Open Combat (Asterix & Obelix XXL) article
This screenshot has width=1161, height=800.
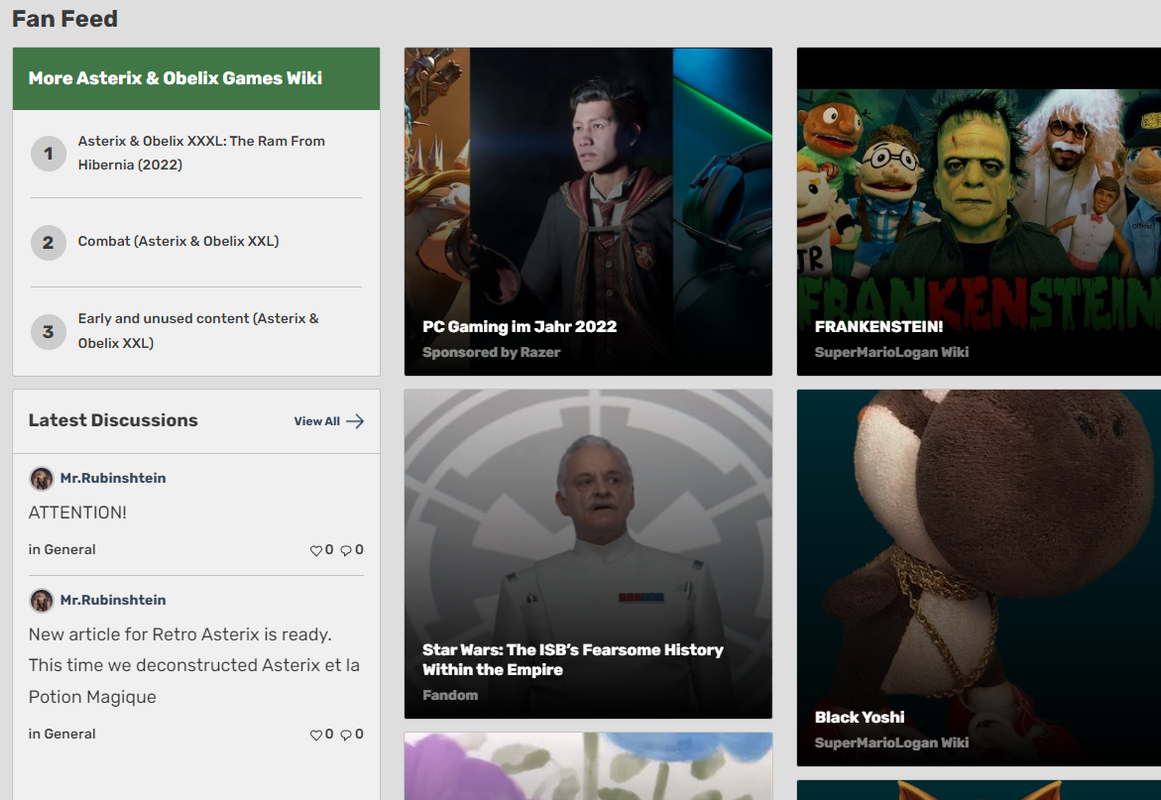point(178,241)
